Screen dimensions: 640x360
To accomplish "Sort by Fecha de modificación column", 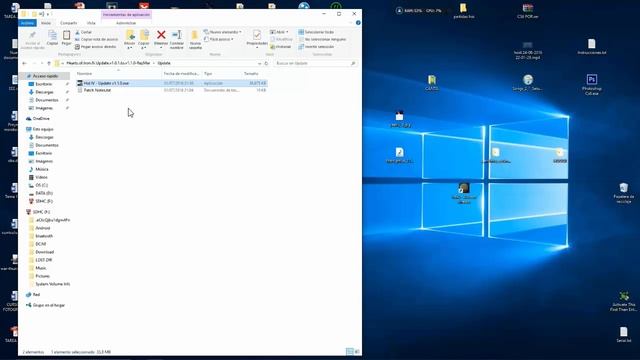I will tap(182, 73).
